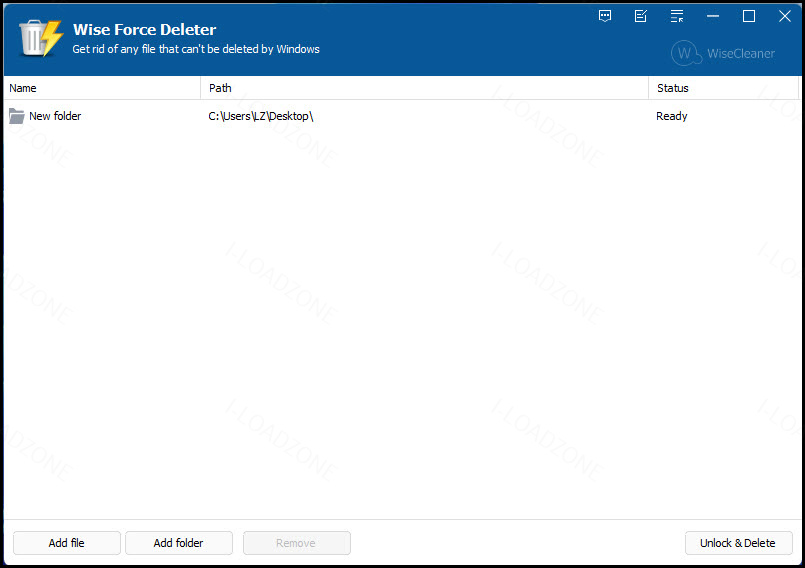Open the feedback chat bubble icon

(x=605, y=16)
